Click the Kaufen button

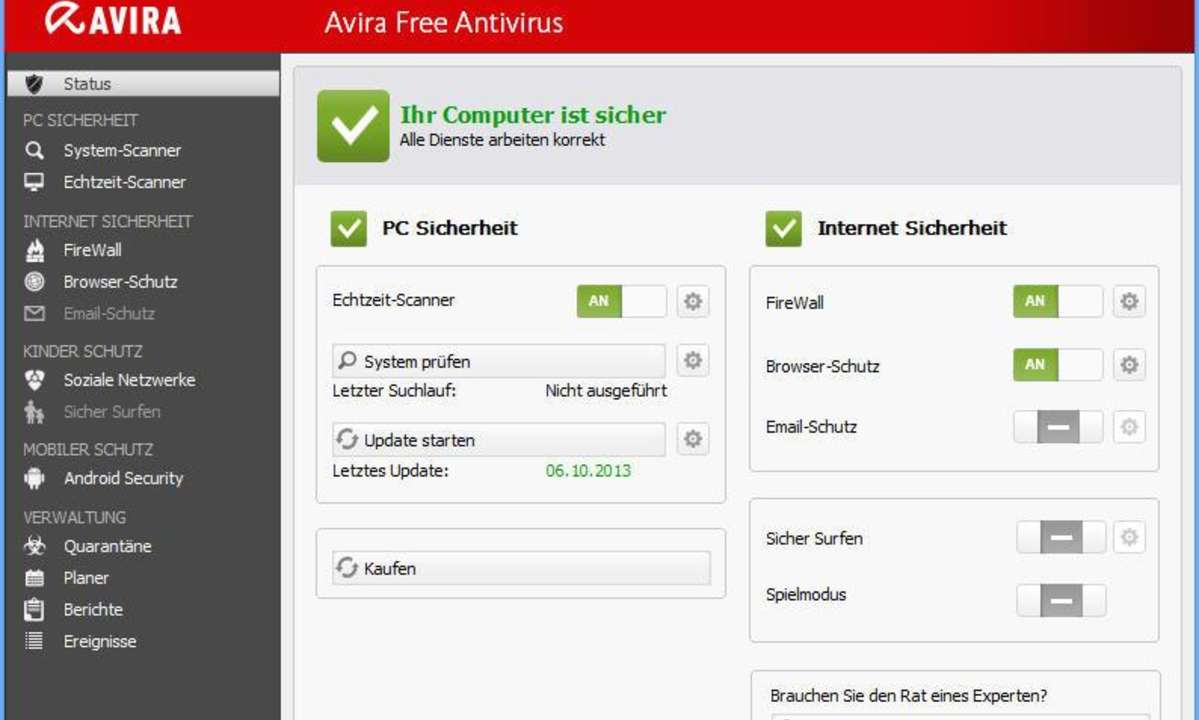522,568
